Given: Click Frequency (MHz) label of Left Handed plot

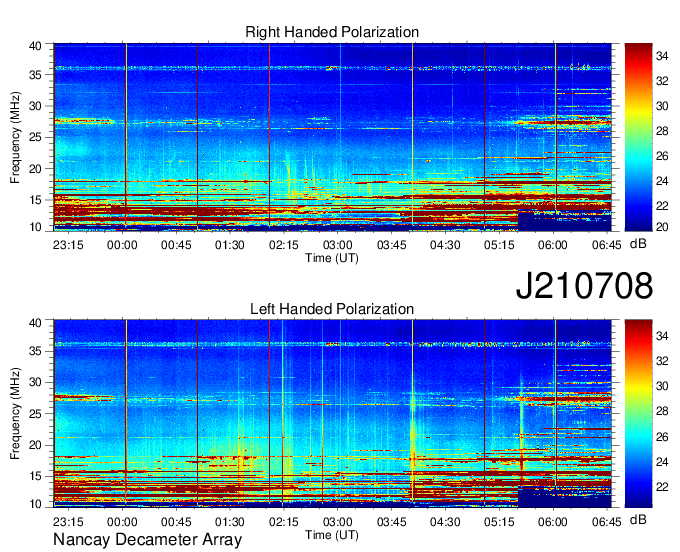Looking at the screenshot, I should [15, 414].
